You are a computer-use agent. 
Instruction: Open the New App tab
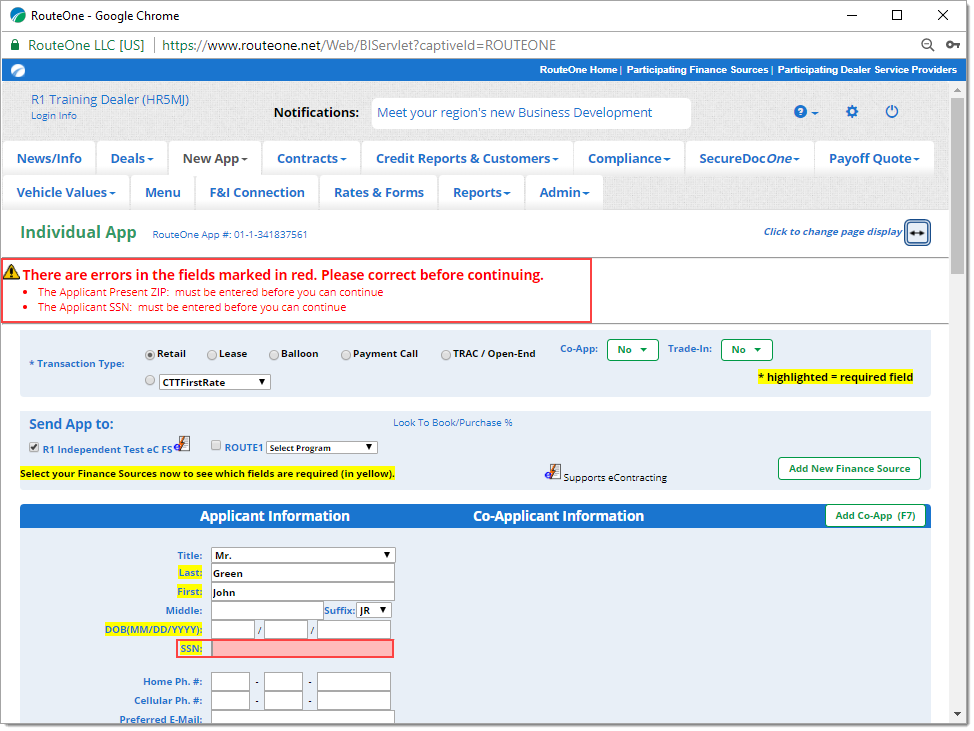pyautogui.click(x=215, y=158)
